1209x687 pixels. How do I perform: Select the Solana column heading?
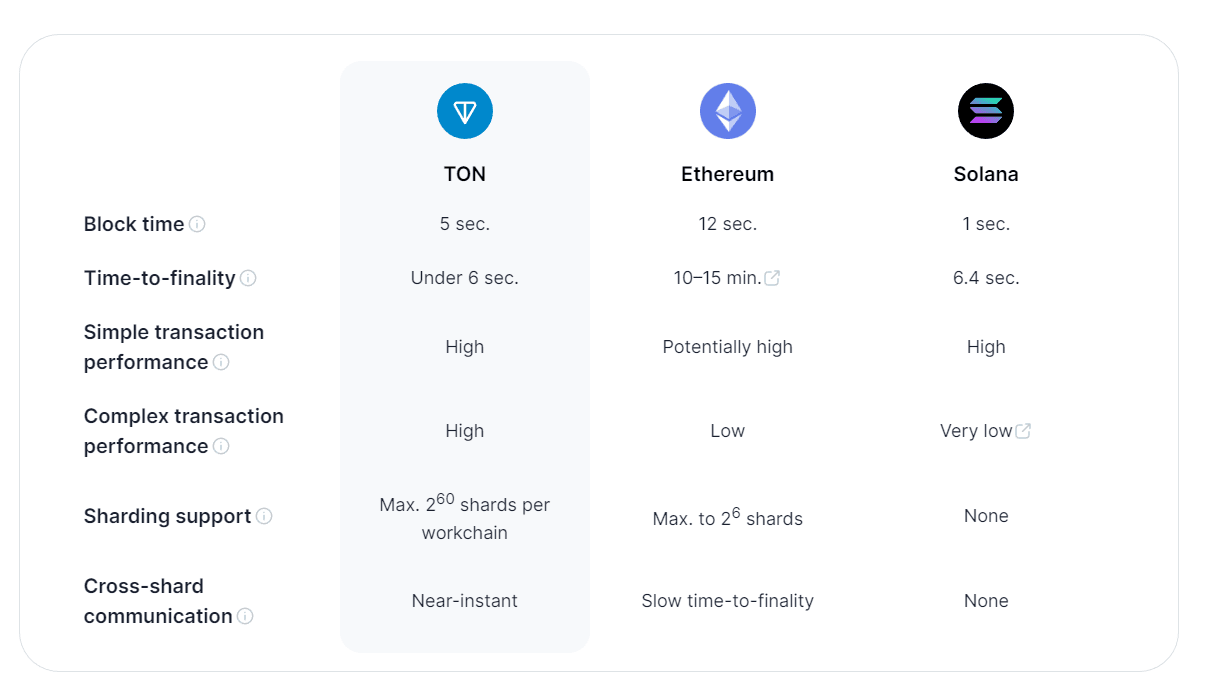pyautogui.click(x=986, y=174)
